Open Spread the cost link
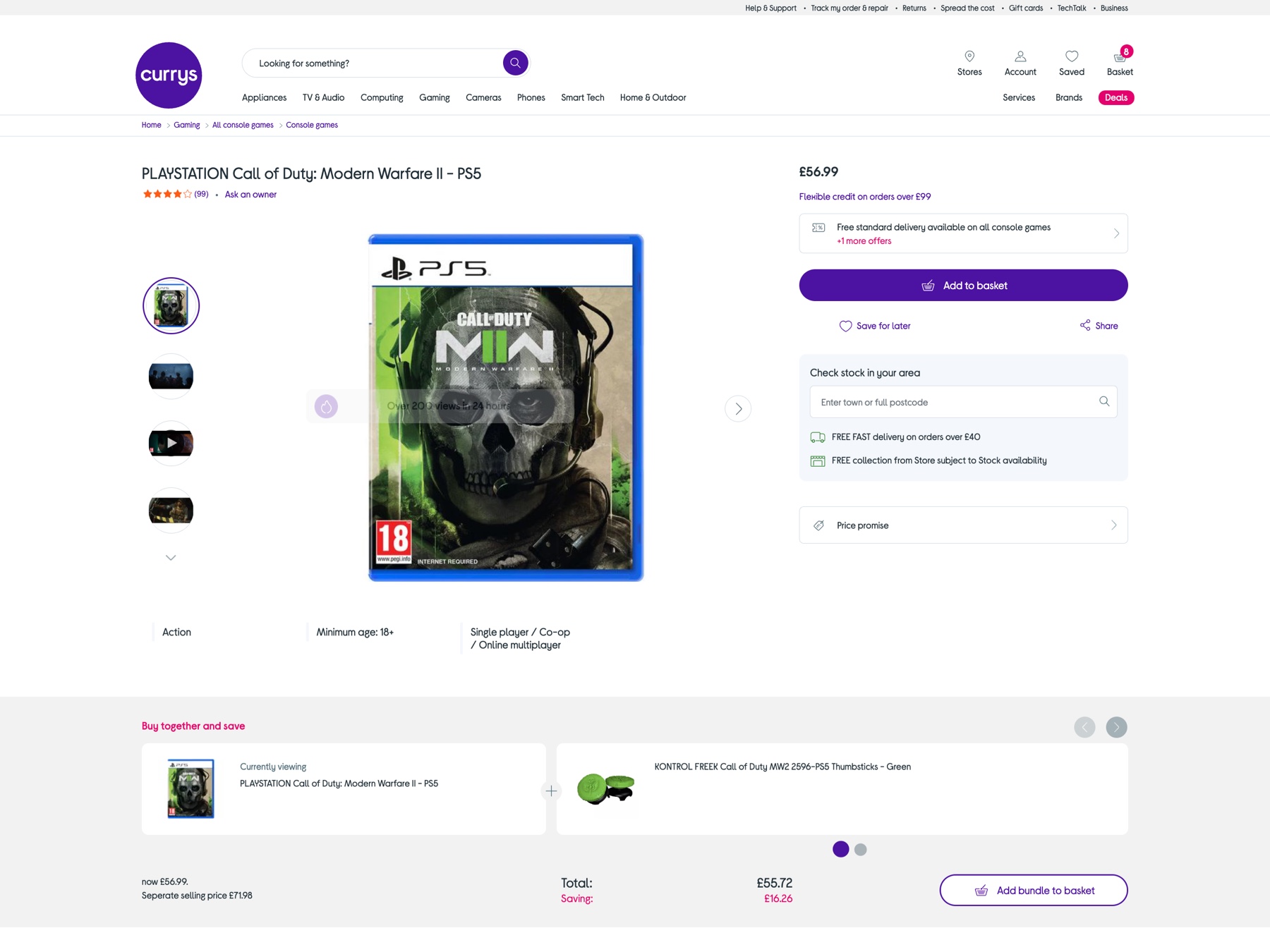1270x952 pixels. (x=967, y=8)
